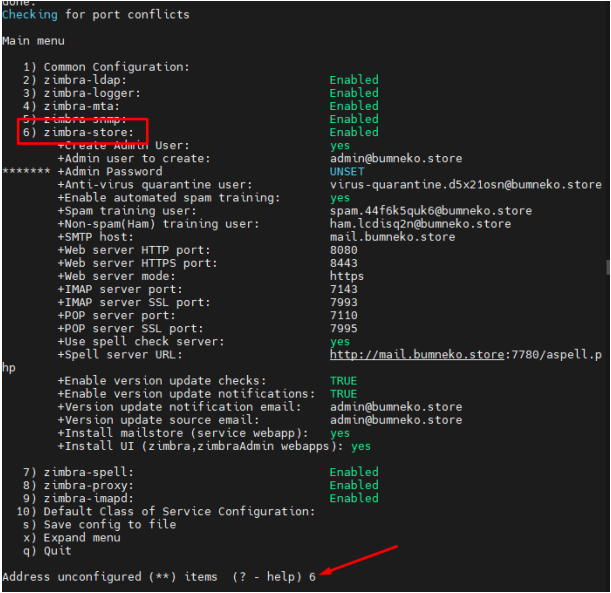Click the '7995' port value
This screenshot has height=593, width=611.
coord(344,329)
